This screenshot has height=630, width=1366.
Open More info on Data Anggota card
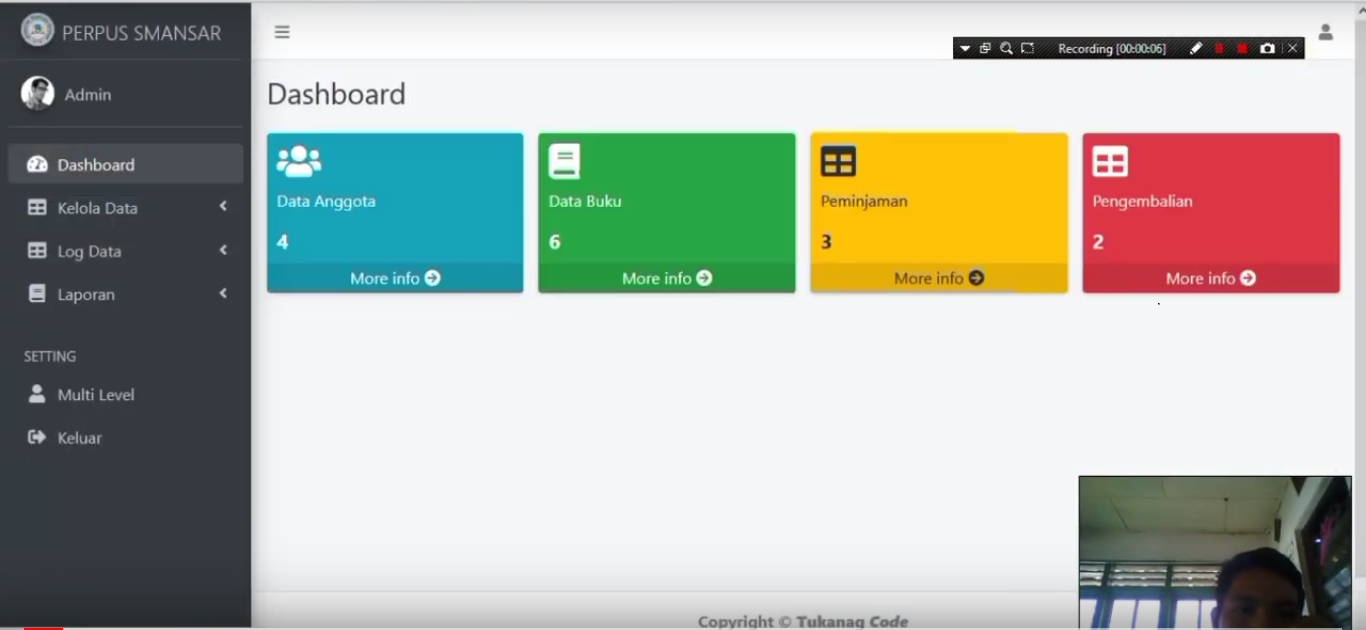pyautogui.click(x=395, y=278)
